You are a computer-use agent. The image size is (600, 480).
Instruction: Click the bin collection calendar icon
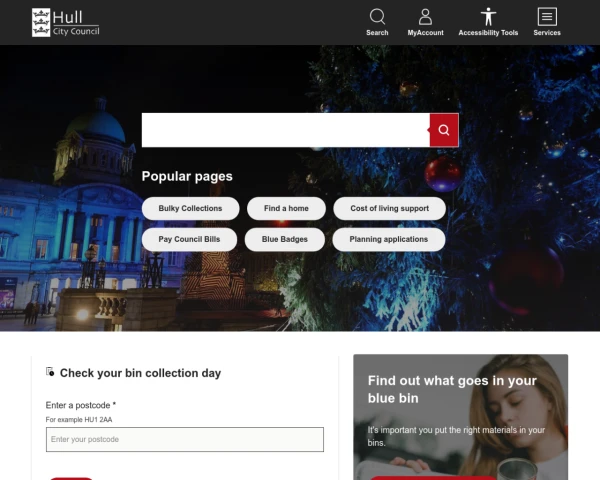[x=50, y=372]
